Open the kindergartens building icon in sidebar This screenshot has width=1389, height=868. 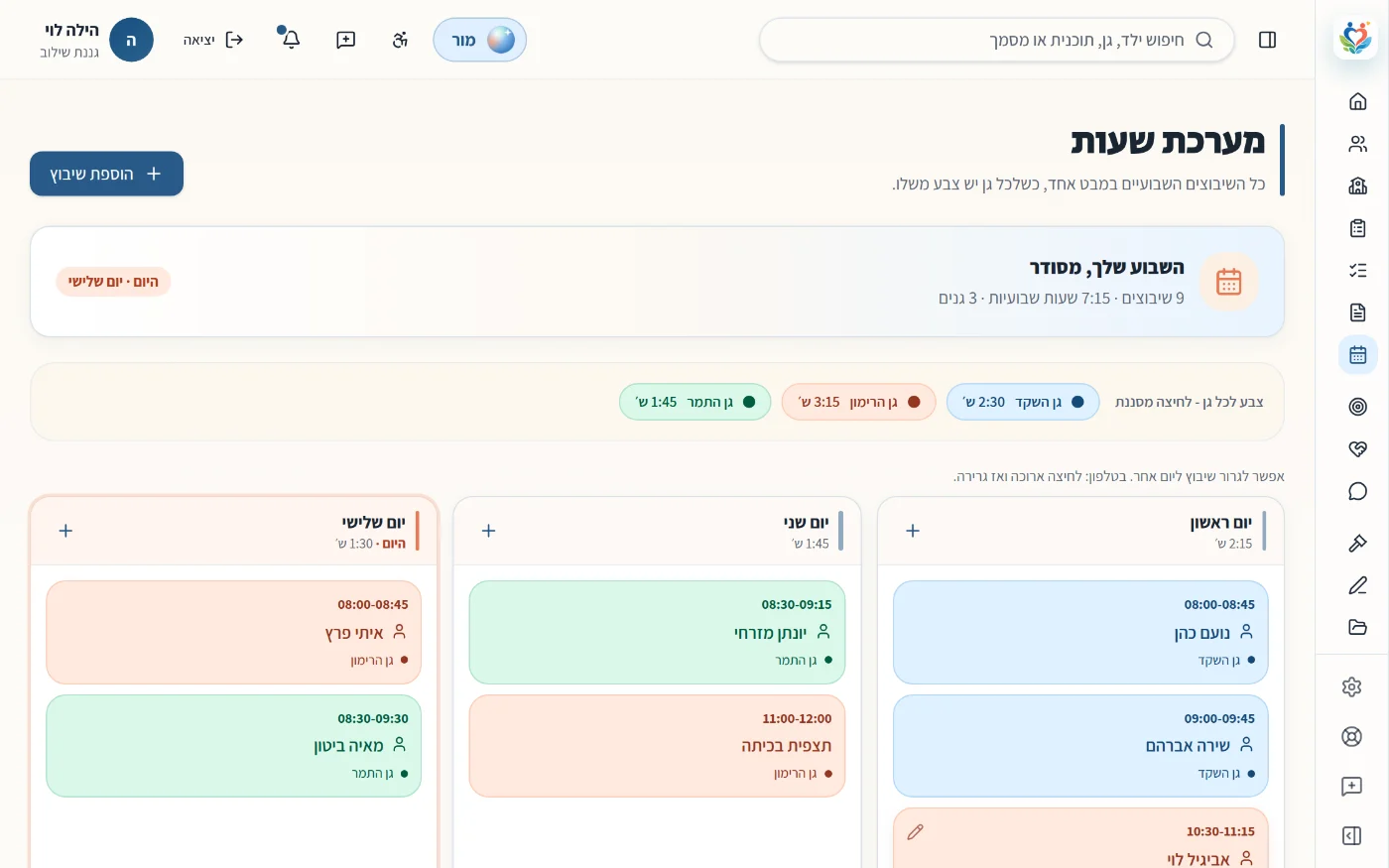(1357, 186)
